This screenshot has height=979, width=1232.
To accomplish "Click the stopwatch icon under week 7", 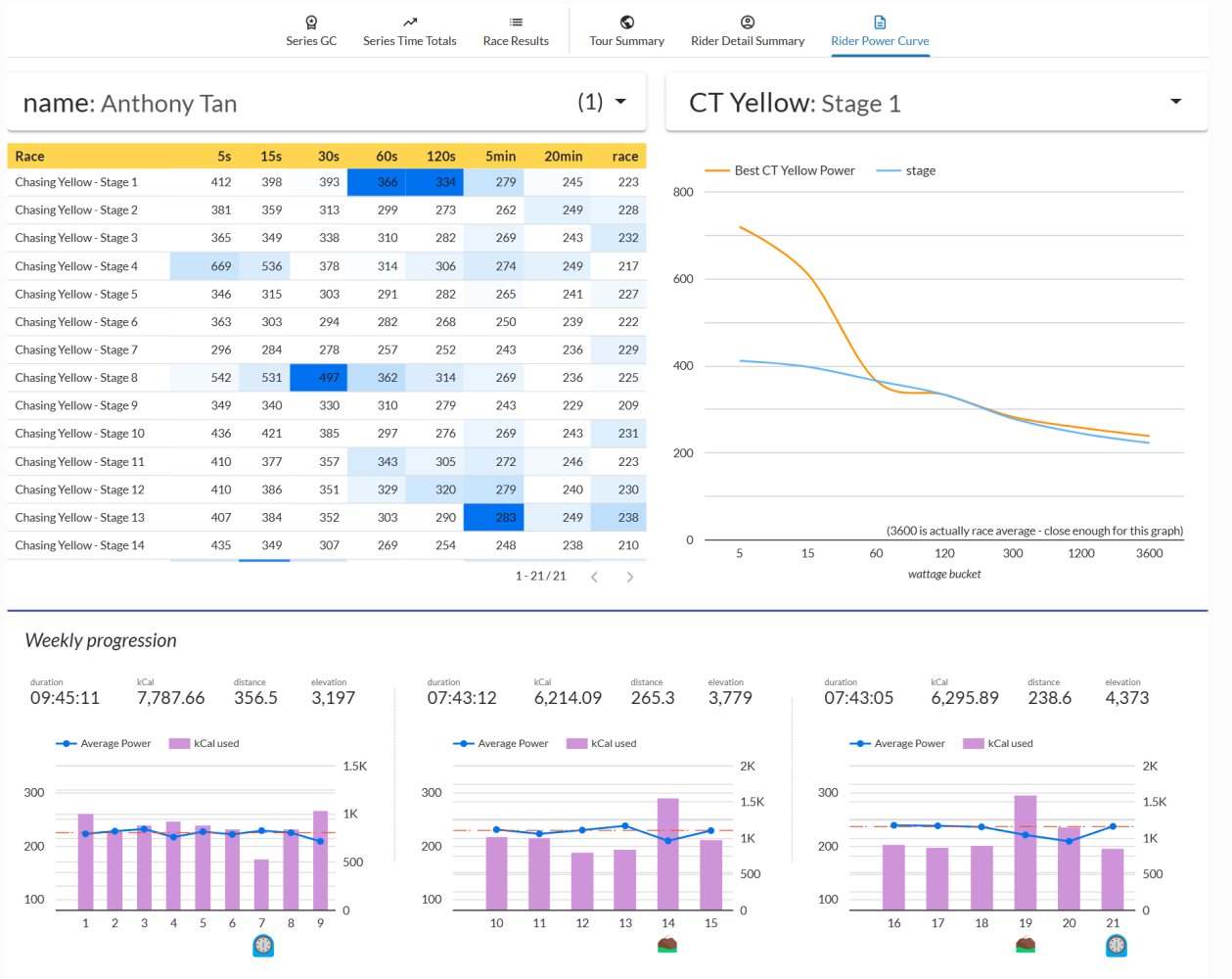I will coord(263,946).
